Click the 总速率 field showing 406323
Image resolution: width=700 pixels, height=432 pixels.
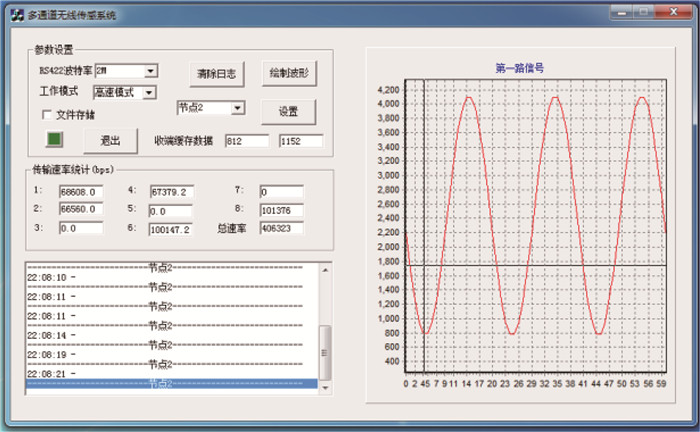[x=282, y=228]
